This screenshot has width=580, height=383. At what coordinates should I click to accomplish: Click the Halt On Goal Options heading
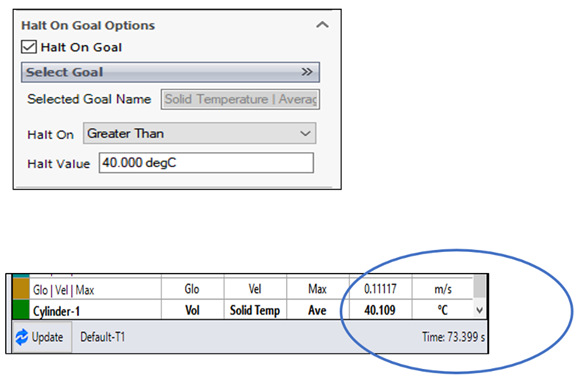pyautogui.click(x=88, y=26)
